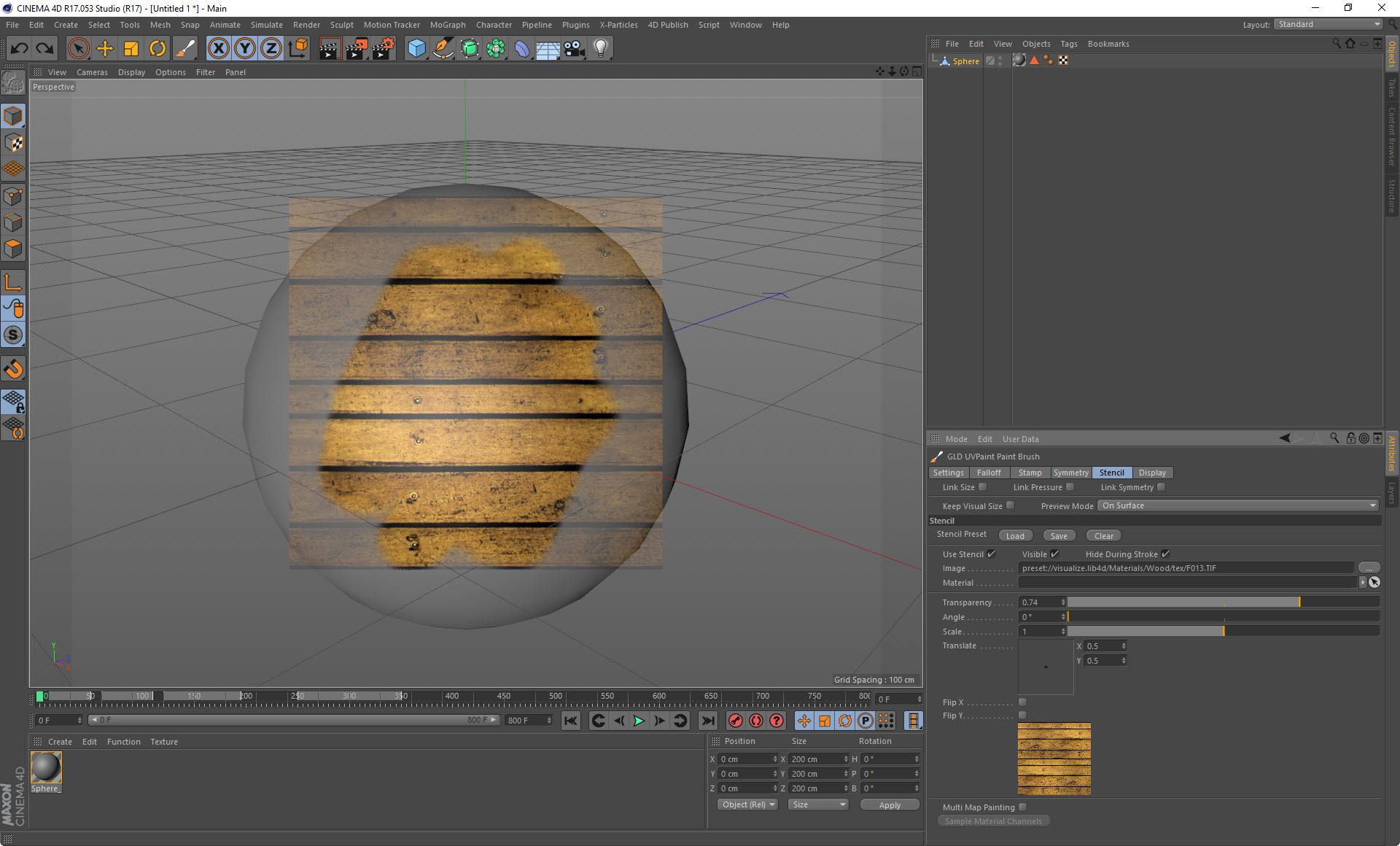
Task: Add a Floor environment object
Action: 548,48
